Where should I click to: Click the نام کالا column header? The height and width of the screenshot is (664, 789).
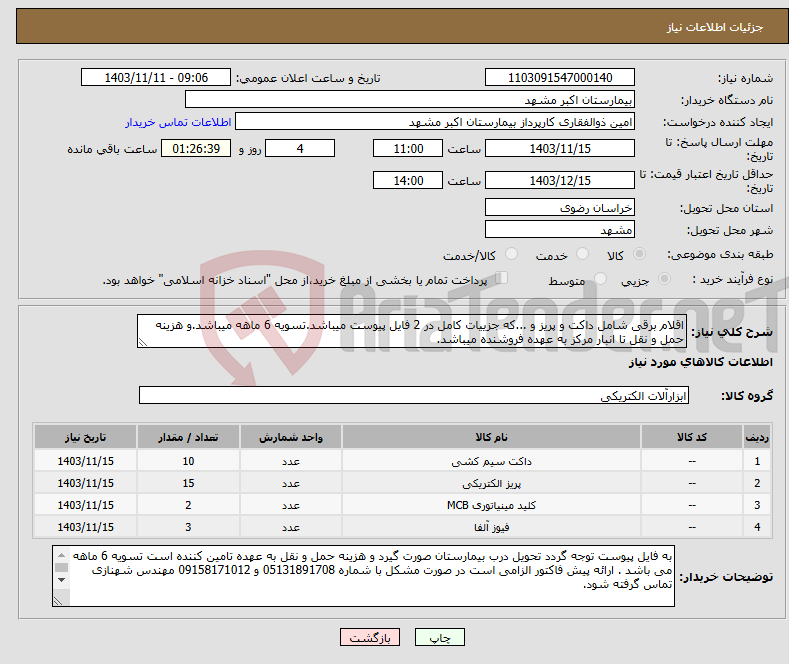click(491, 437)
